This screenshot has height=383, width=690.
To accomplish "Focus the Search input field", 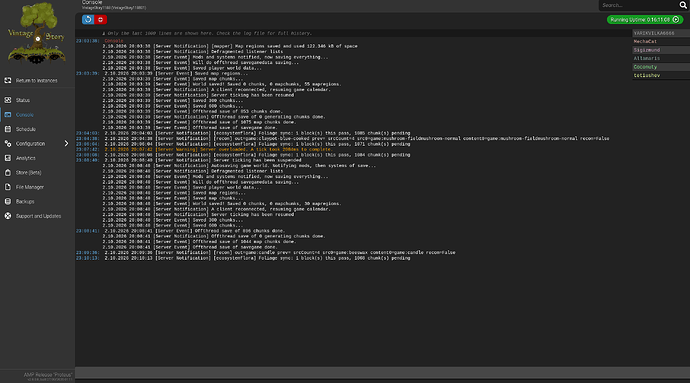I will pyautogui.click(x=639, y=5).
